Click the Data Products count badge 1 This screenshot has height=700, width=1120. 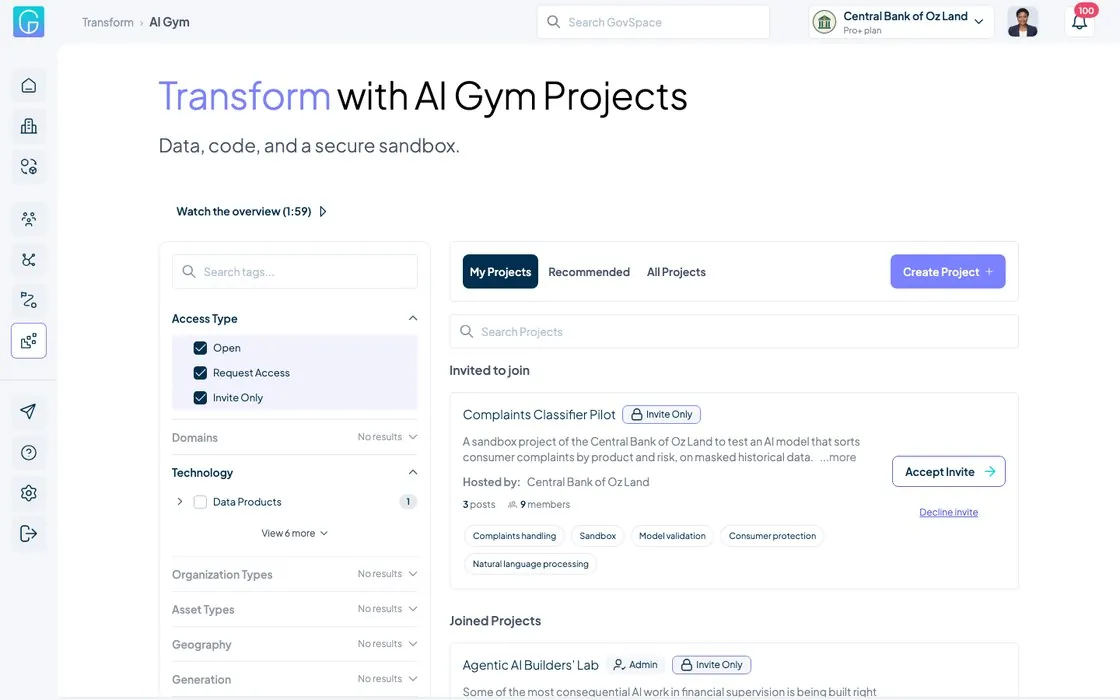[408, 502]
